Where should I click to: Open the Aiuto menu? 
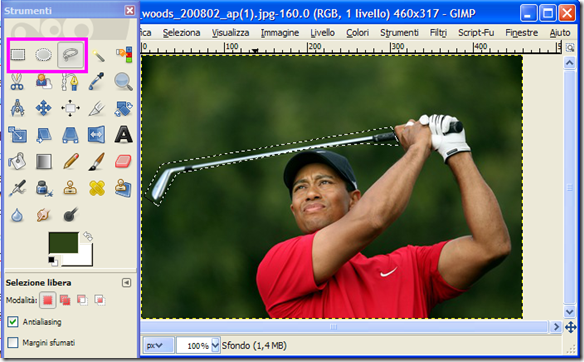point(560,33)
